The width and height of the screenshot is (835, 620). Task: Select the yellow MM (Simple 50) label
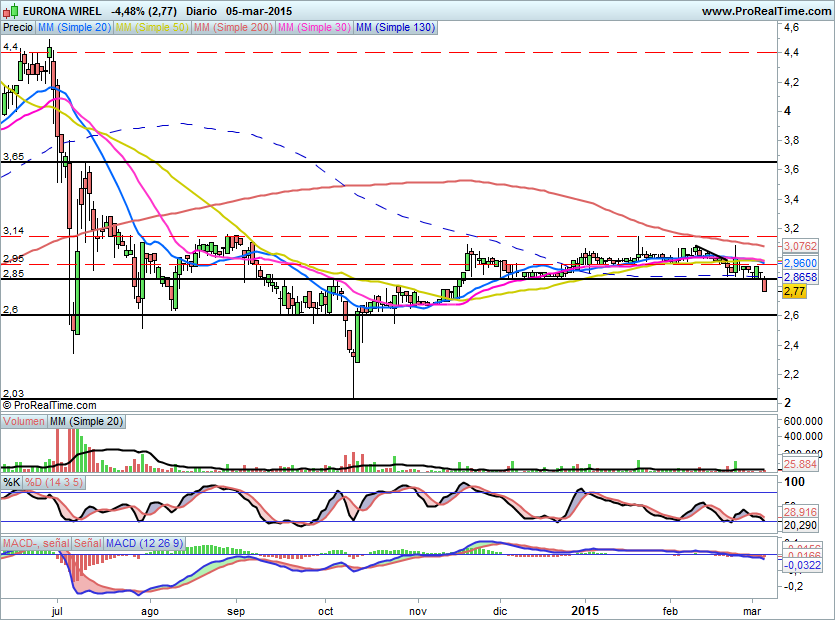click(152, 27)
